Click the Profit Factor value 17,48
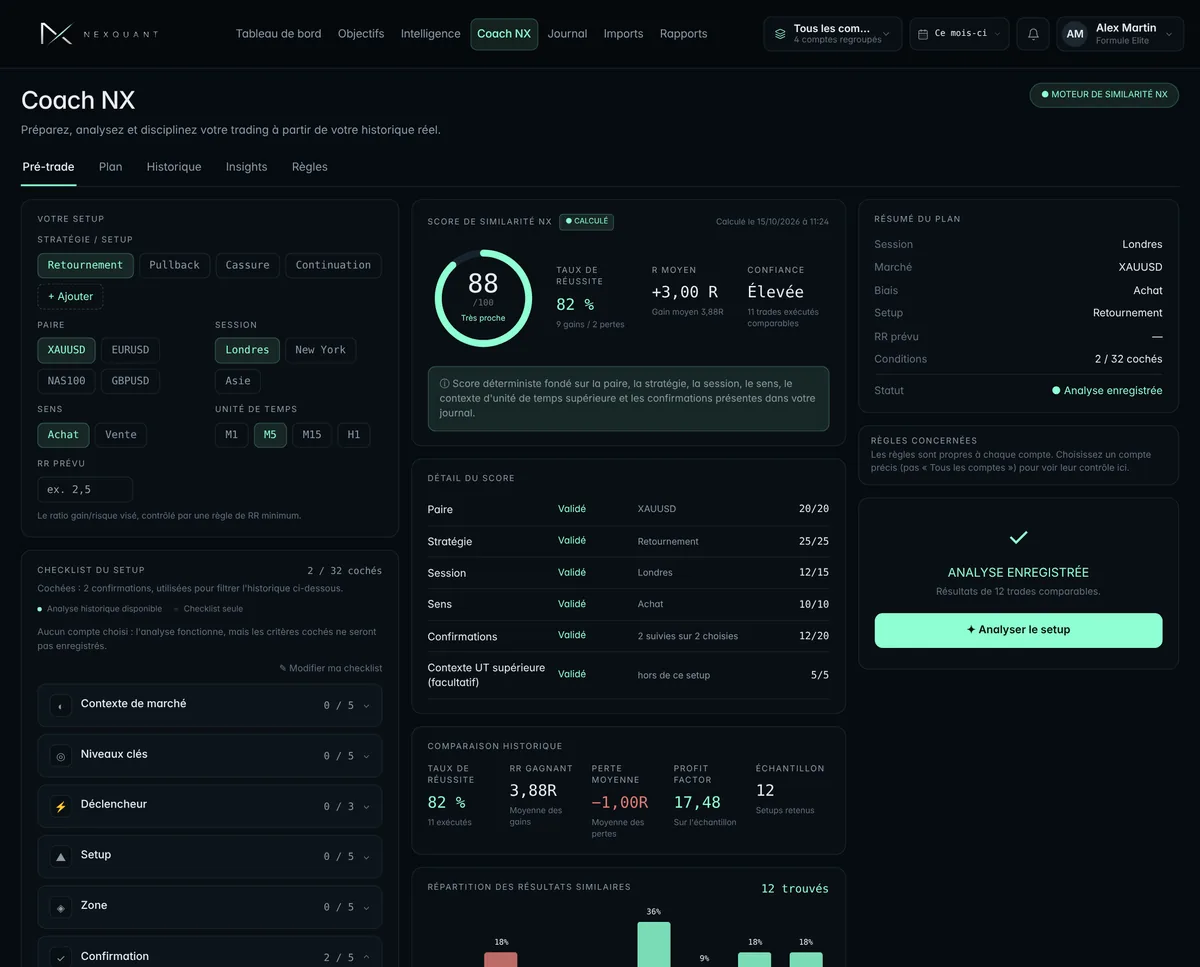Screen dimensions: 1200x967 697,803
